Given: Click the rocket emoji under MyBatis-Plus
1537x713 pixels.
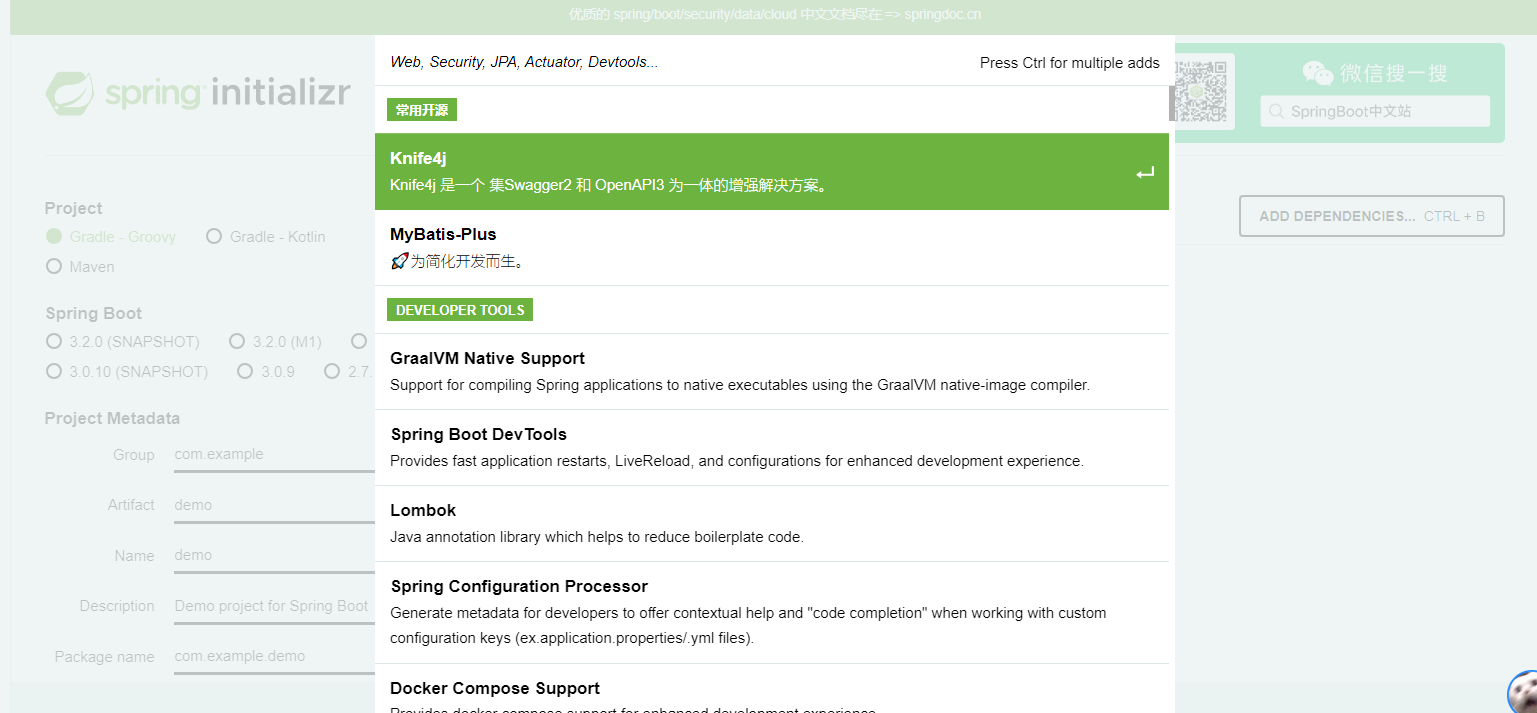Looking at the screenshot, I should click(x=399, y=261).
